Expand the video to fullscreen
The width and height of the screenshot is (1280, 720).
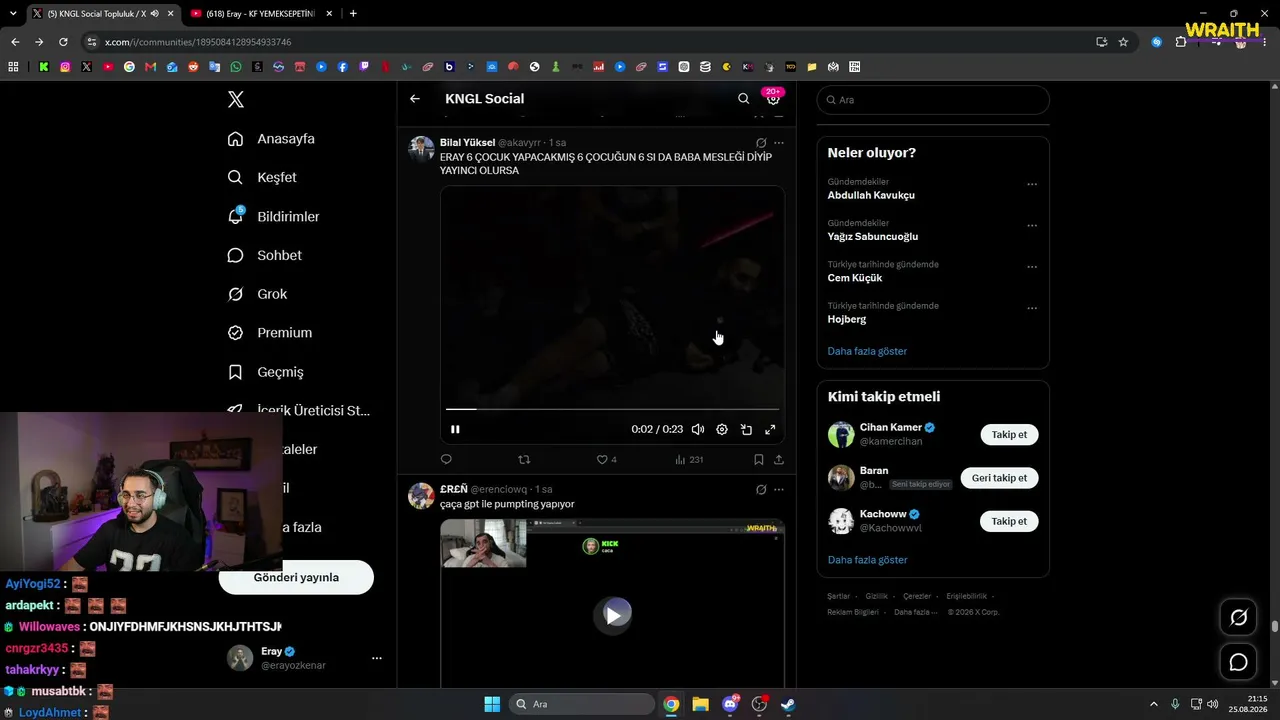click(770, 429)
